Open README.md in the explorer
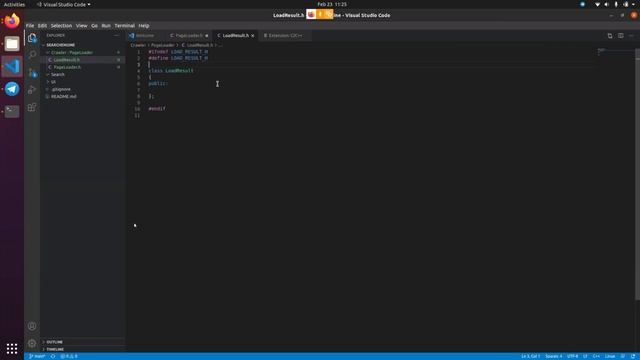Image resolution: width=640 pixels, height=360 pixels. pyautogui.click(x=83, y=97)
